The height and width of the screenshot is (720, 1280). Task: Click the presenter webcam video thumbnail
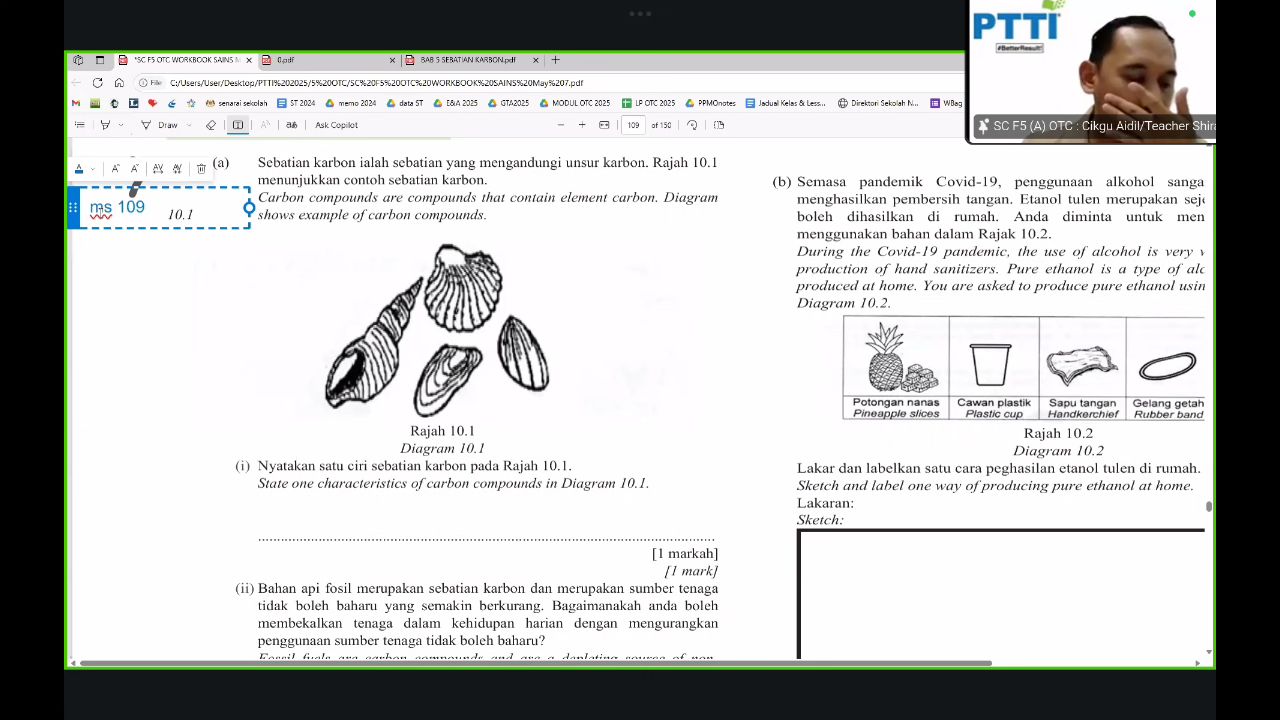click(1091, 71)
